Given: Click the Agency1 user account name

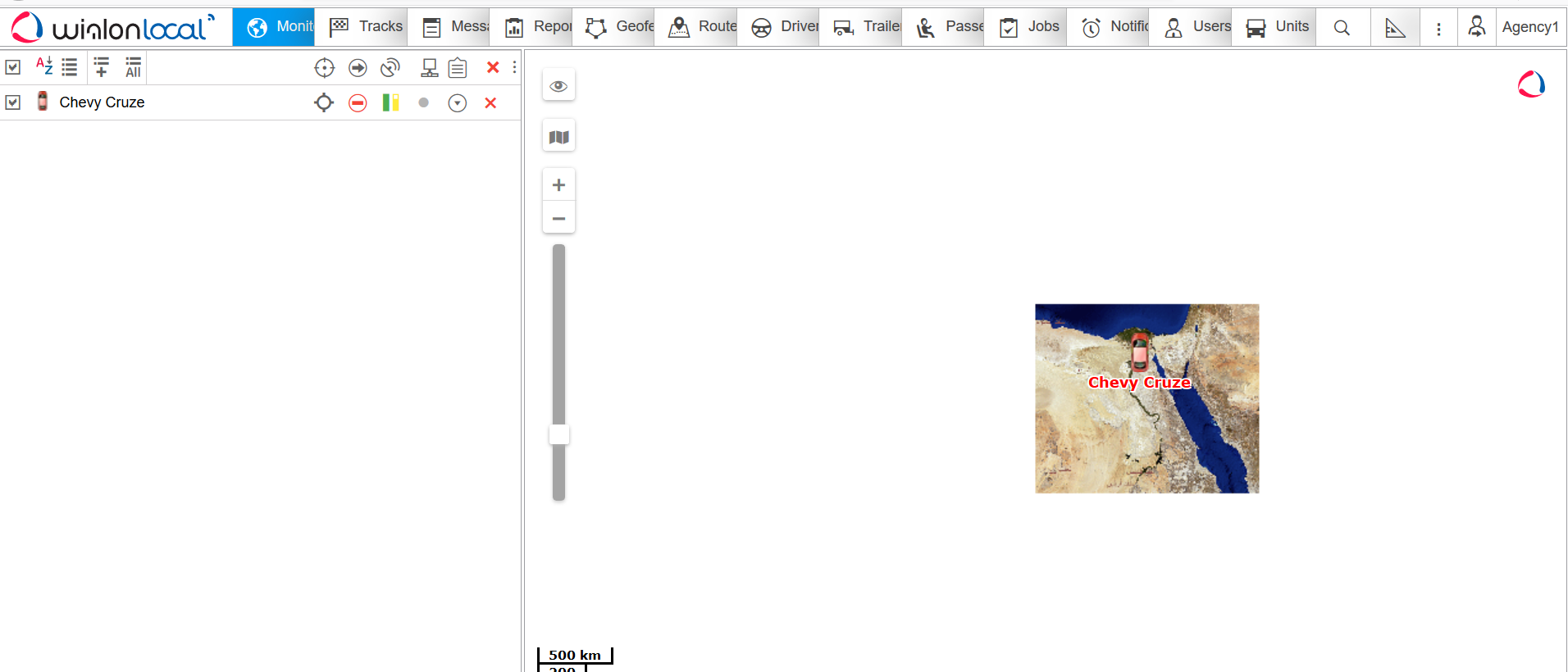Looking at the screenshot, I should [x=1529, y=27].
